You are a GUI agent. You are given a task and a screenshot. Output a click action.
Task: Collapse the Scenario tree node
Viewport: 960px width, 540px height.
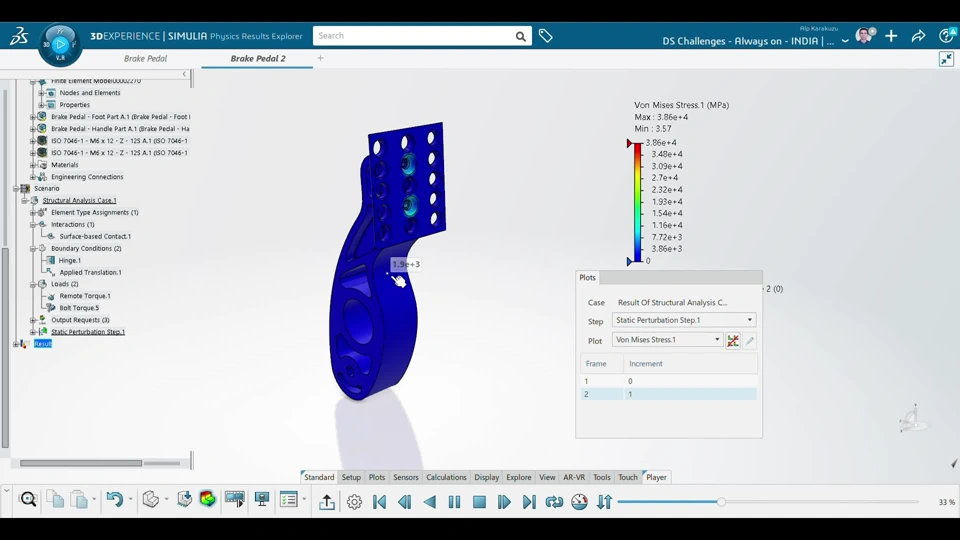pos(16,189)
